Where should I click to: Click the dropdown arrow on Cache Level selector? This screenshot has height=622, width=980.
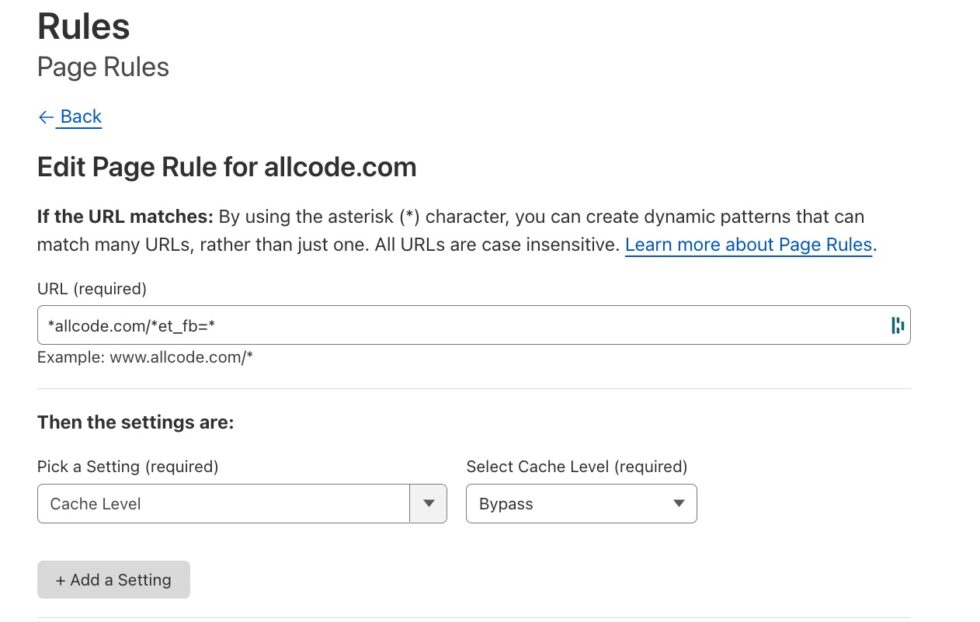pyautogui.click(x=430, y=503)
